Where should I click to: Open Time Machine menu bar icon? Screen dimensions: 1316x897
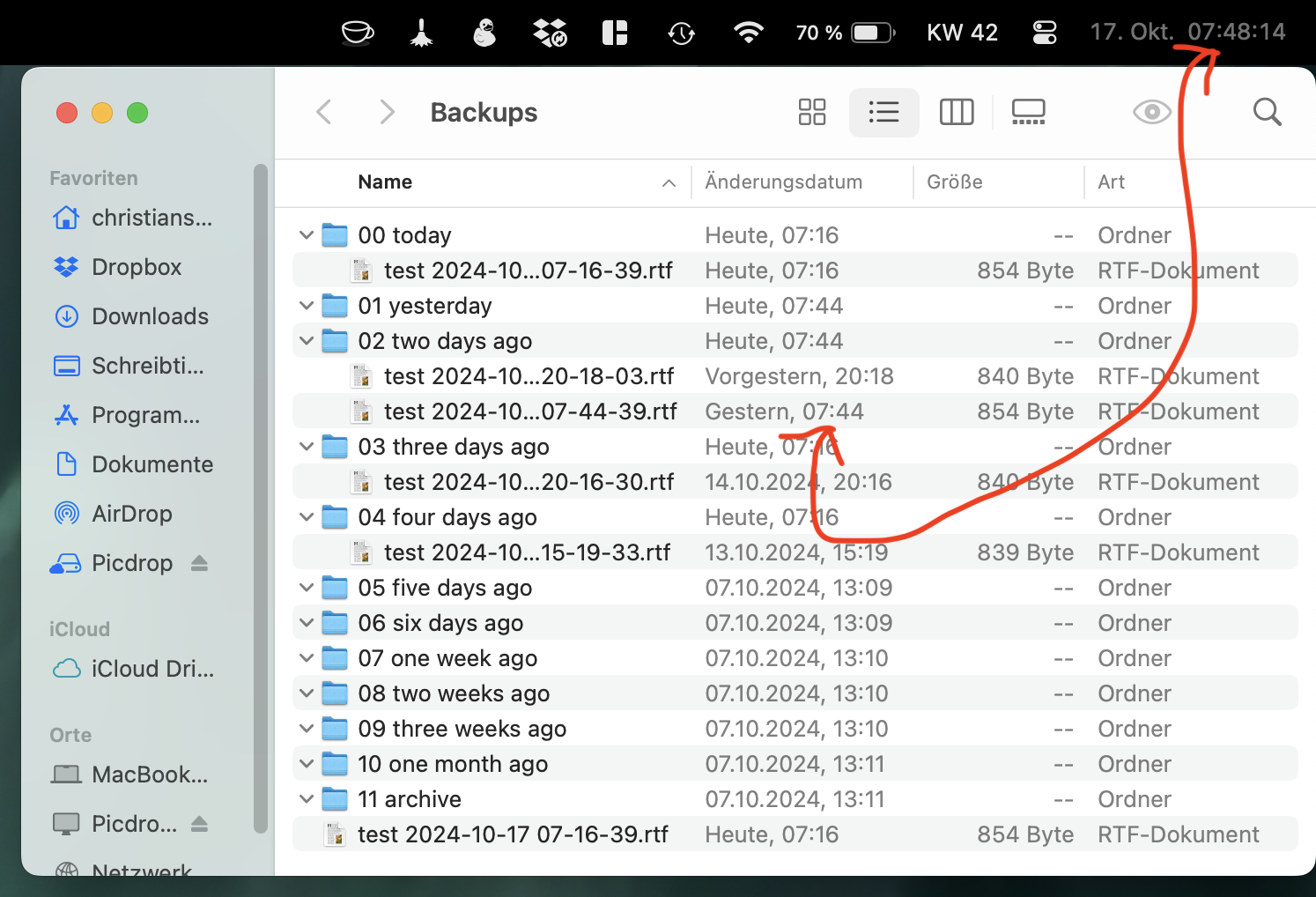tap(681, 33)
